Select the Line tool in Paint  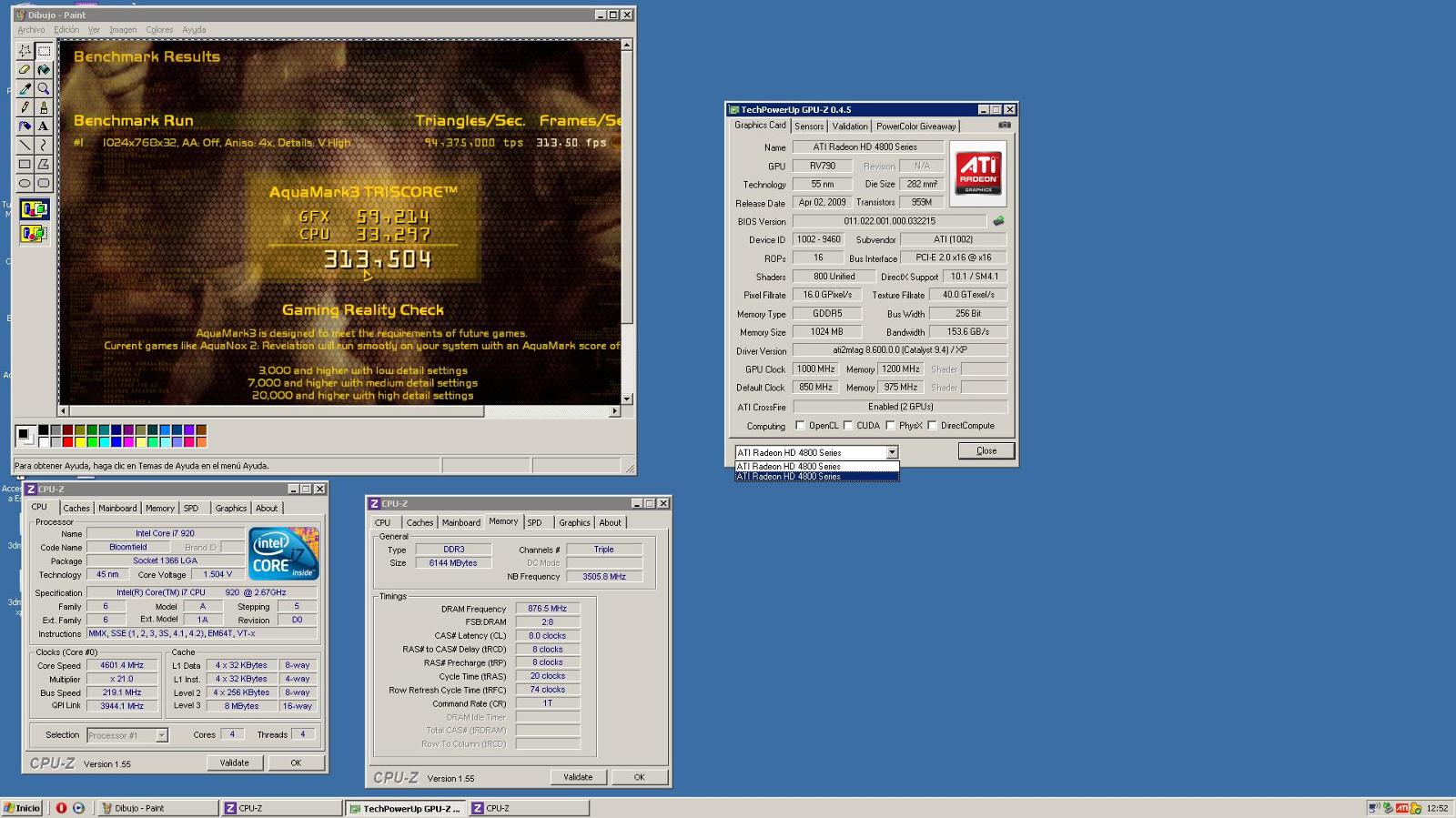(25, 146)
